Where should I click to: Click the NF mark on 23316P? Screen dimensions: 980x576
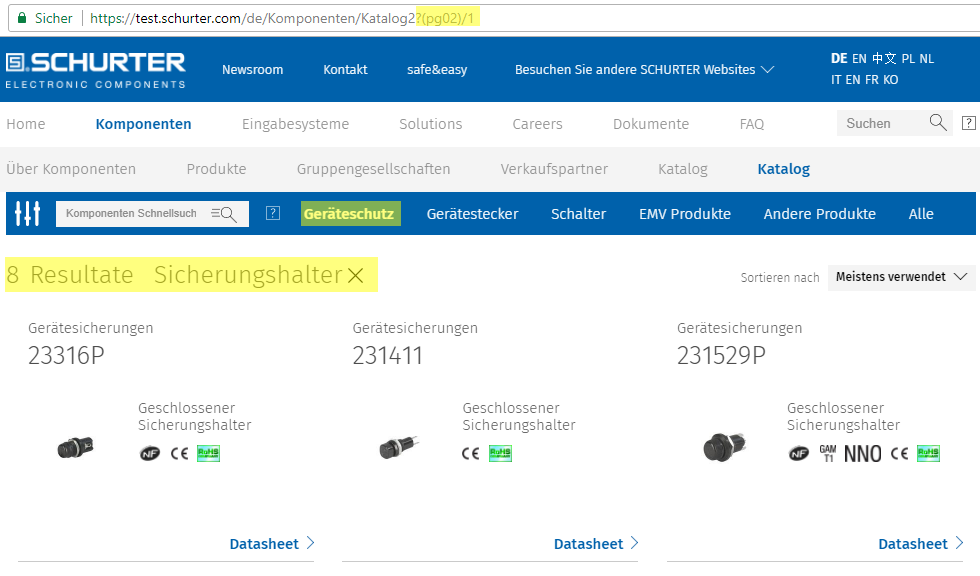[x=149, y=454]
